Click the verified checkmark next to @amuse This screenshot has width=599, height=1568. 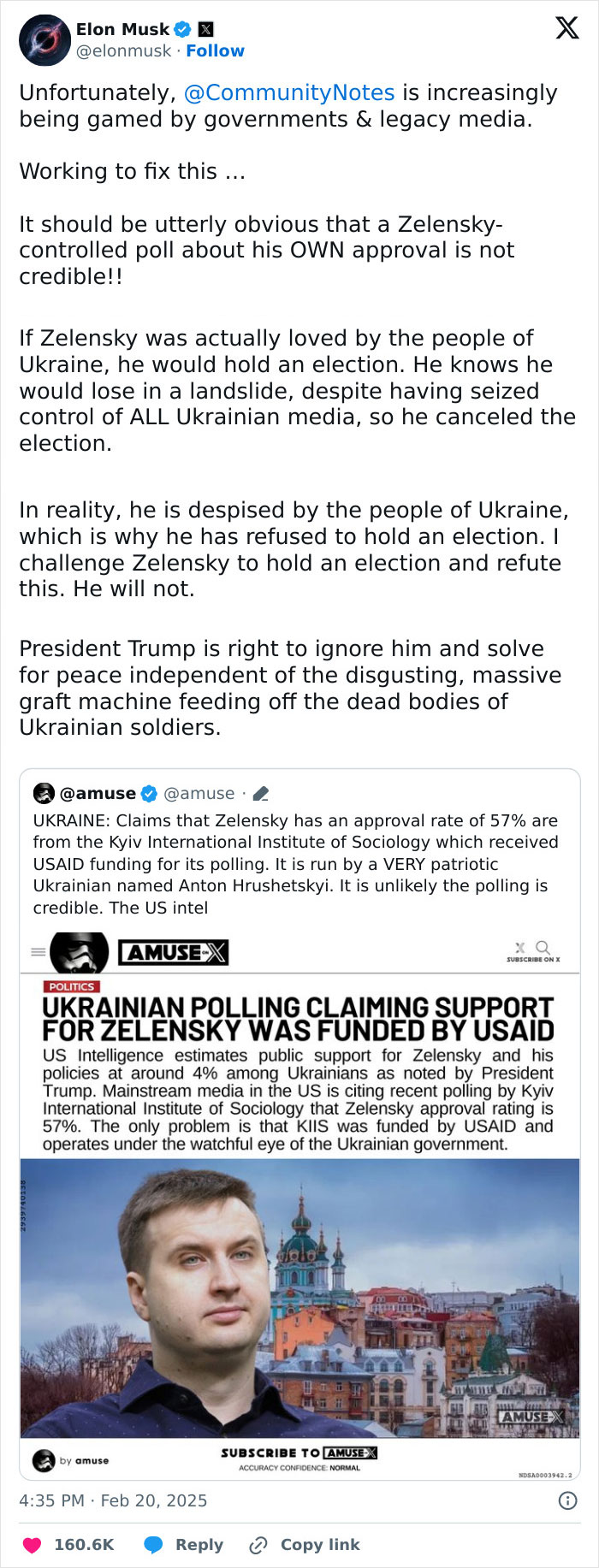148,792
